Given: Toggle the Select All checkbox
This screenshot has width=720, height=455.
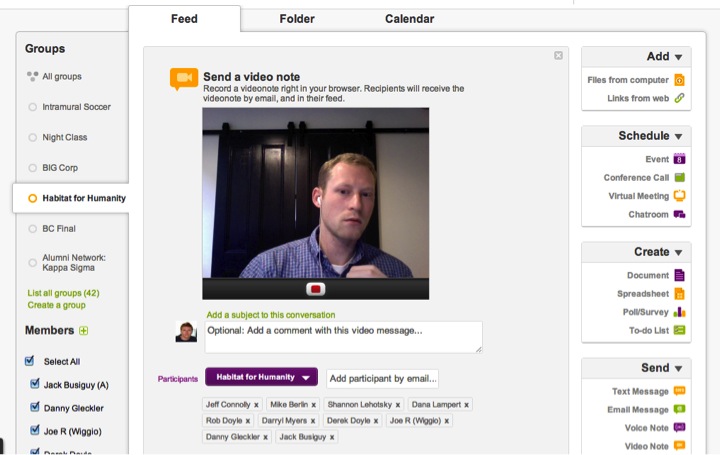Looking at the screenshot, I should 30,361.
